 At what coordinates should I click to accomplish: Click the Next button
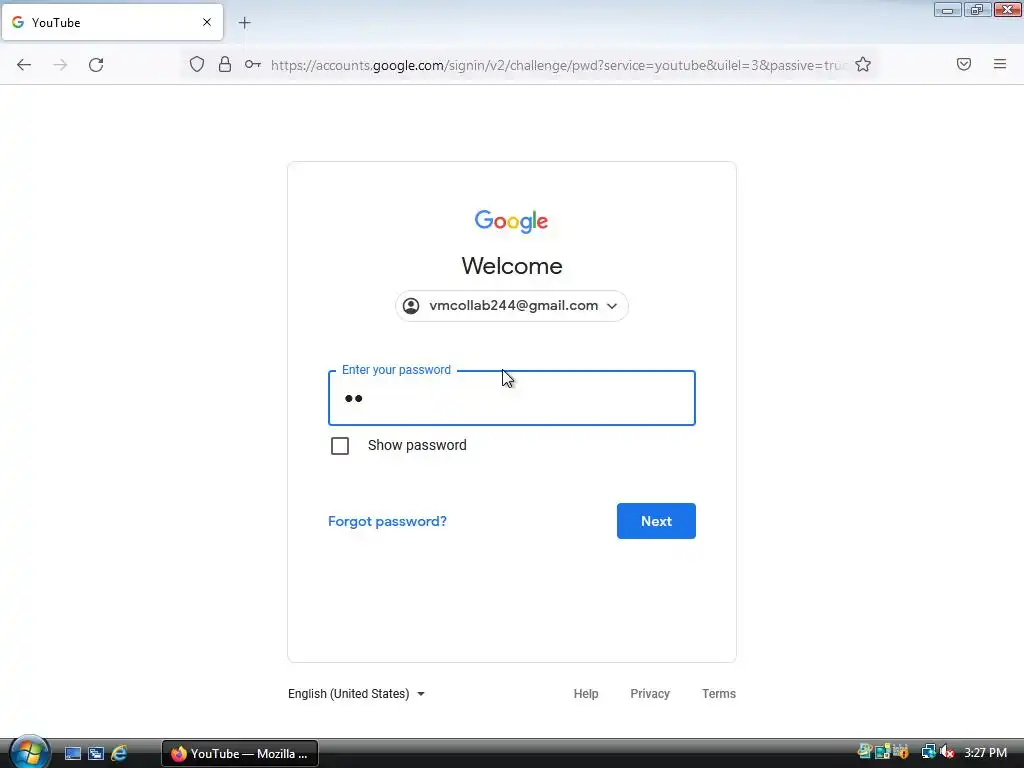656,521
